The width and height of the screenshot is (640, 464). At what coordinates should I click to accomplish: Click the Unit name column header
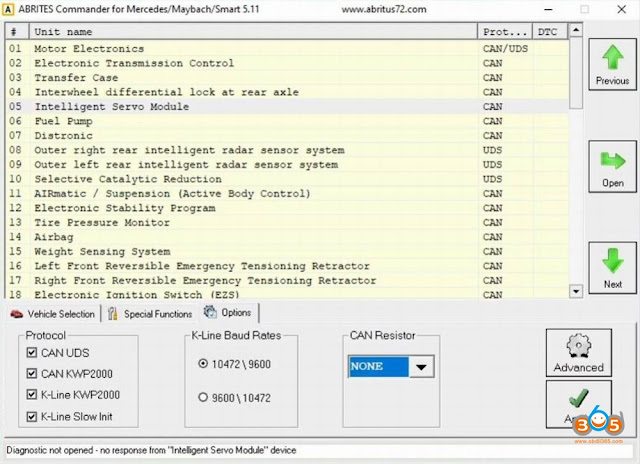pos(253,31)
